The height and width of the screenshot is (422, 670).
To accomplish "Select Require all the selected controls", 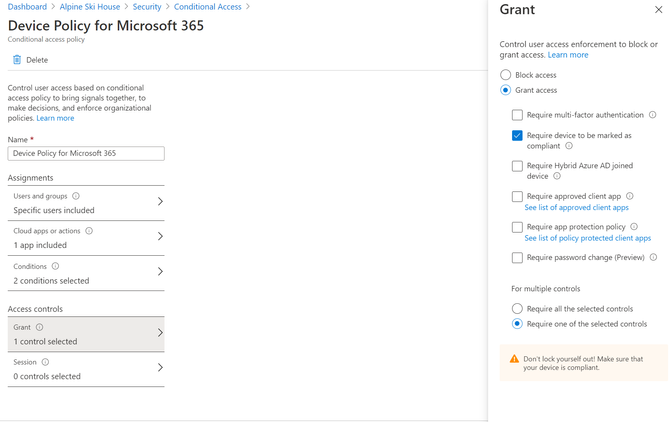I will (x=517, y=308).
